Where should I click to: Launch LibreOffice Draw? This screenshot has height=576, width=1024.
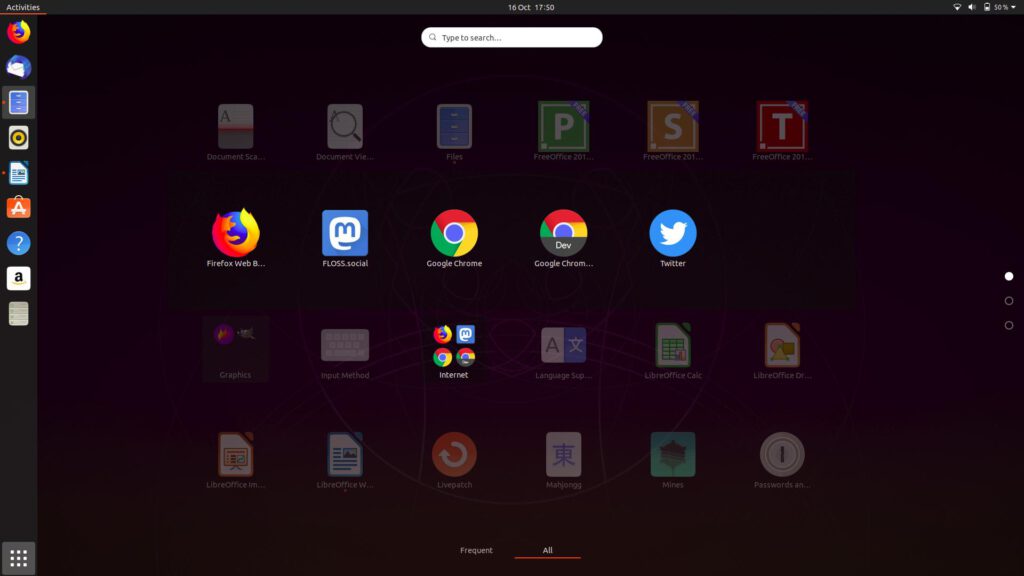pos(782,345)
